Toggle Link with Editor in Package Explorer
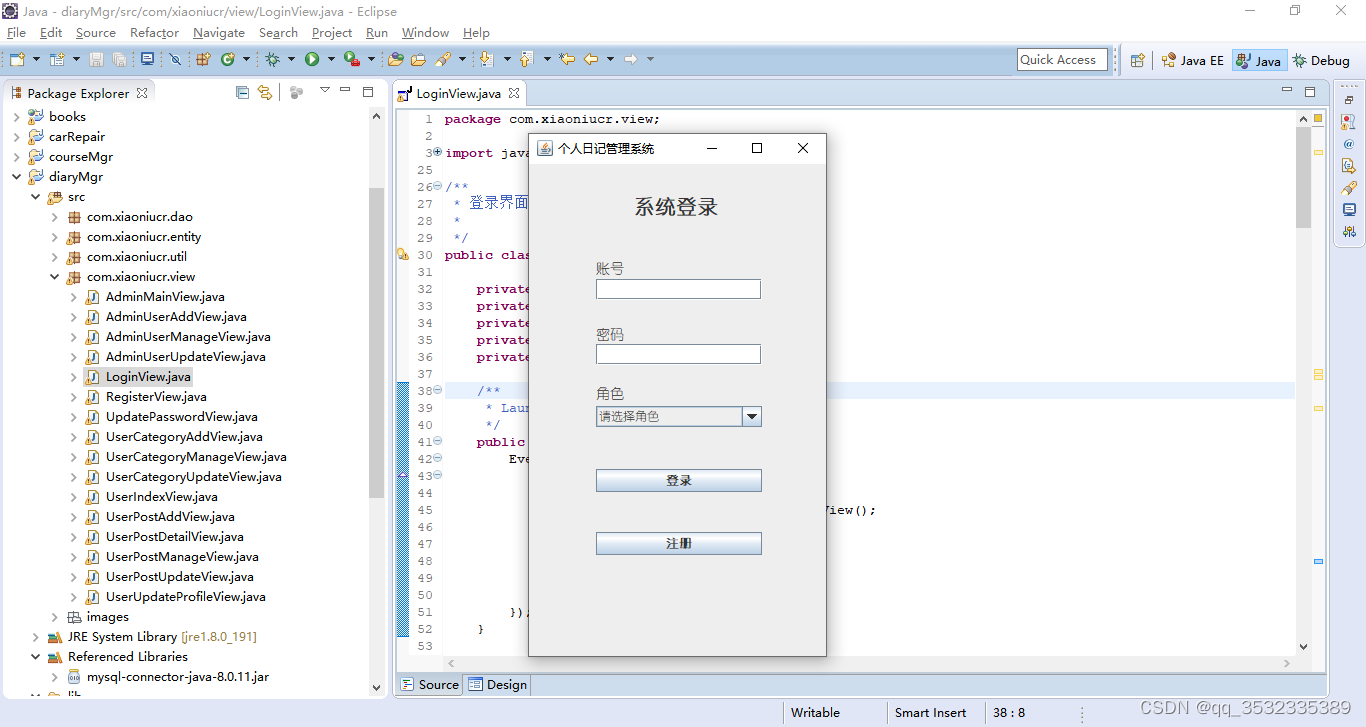Viewport: 1366px width, 727px height. 265,92
